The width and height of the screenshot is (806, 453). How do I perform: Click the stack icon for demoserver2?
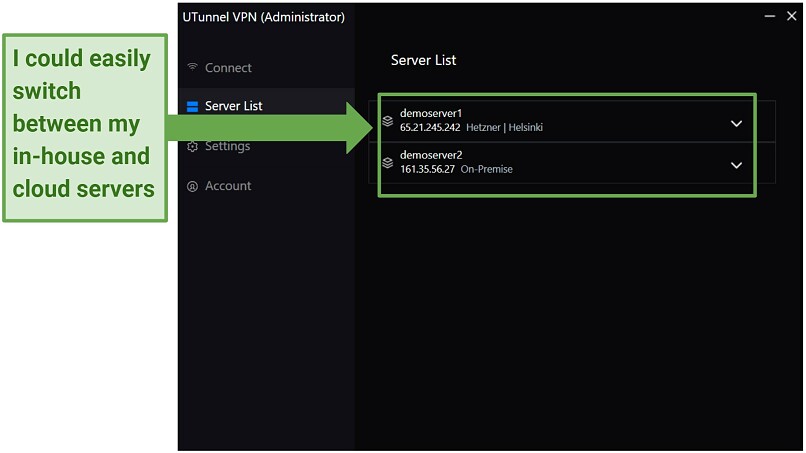pos(388,163)
